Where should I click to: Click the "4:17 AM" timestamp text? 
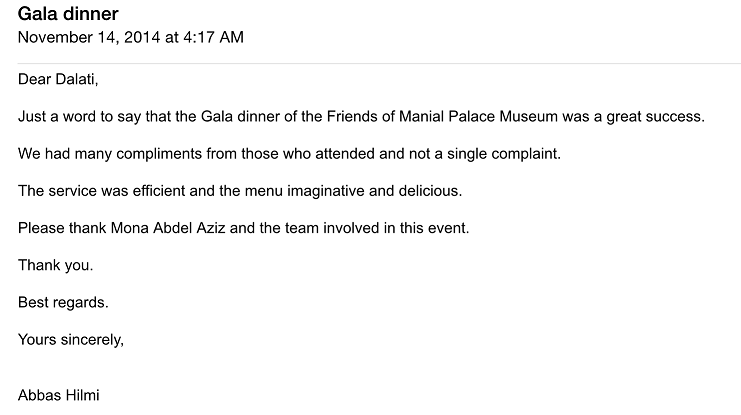213,37
